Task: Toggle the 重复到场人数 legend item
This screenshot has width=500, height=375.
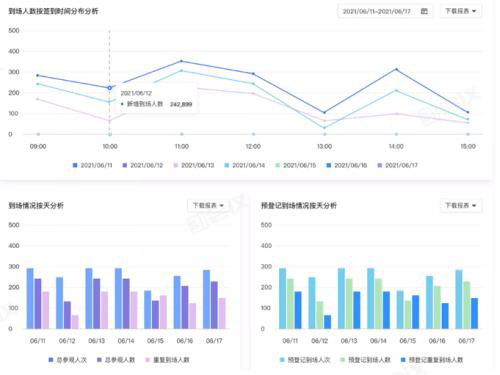Action: [x=167, y=360]
